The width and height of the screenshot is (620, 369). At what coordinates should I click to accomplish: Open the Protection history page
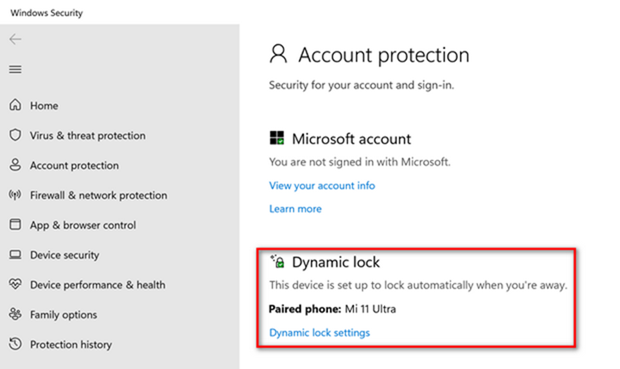coord(71,344)
